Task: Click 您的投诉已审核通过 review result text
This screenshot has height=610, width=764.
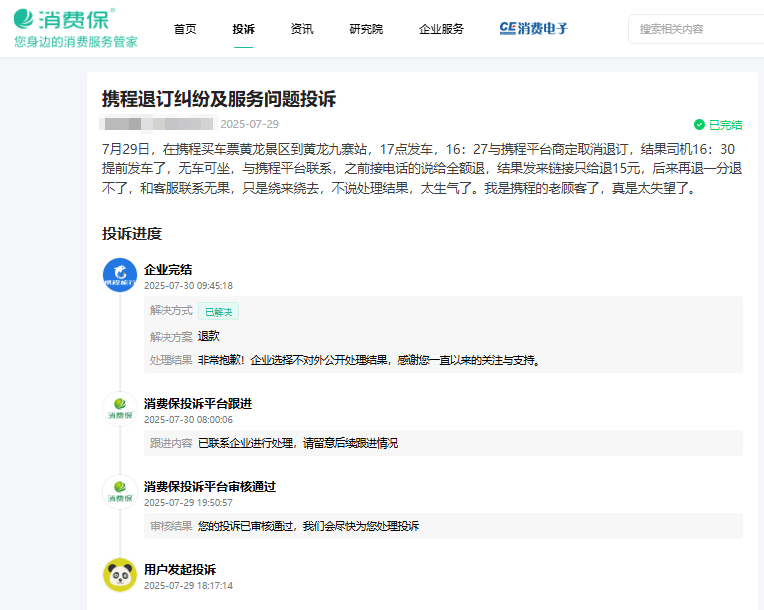Action: click(x=308, y=526)
